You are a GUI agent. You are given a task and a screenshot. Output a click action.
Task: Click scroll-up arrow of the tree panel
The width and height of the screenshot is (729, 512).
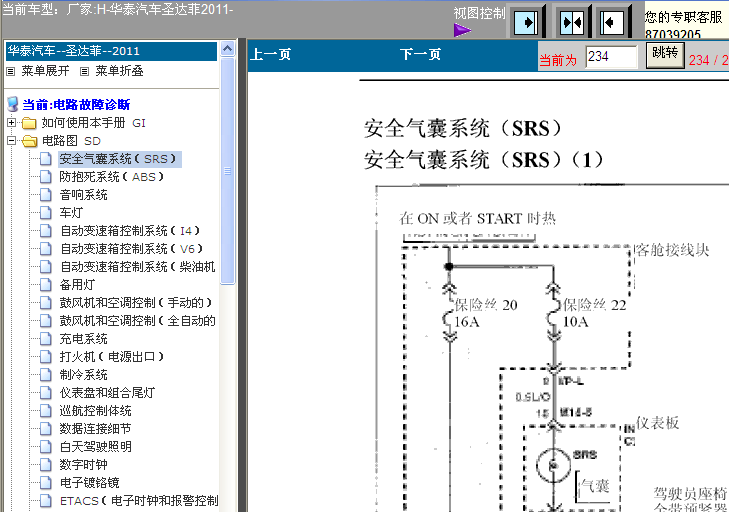(227, 48)
